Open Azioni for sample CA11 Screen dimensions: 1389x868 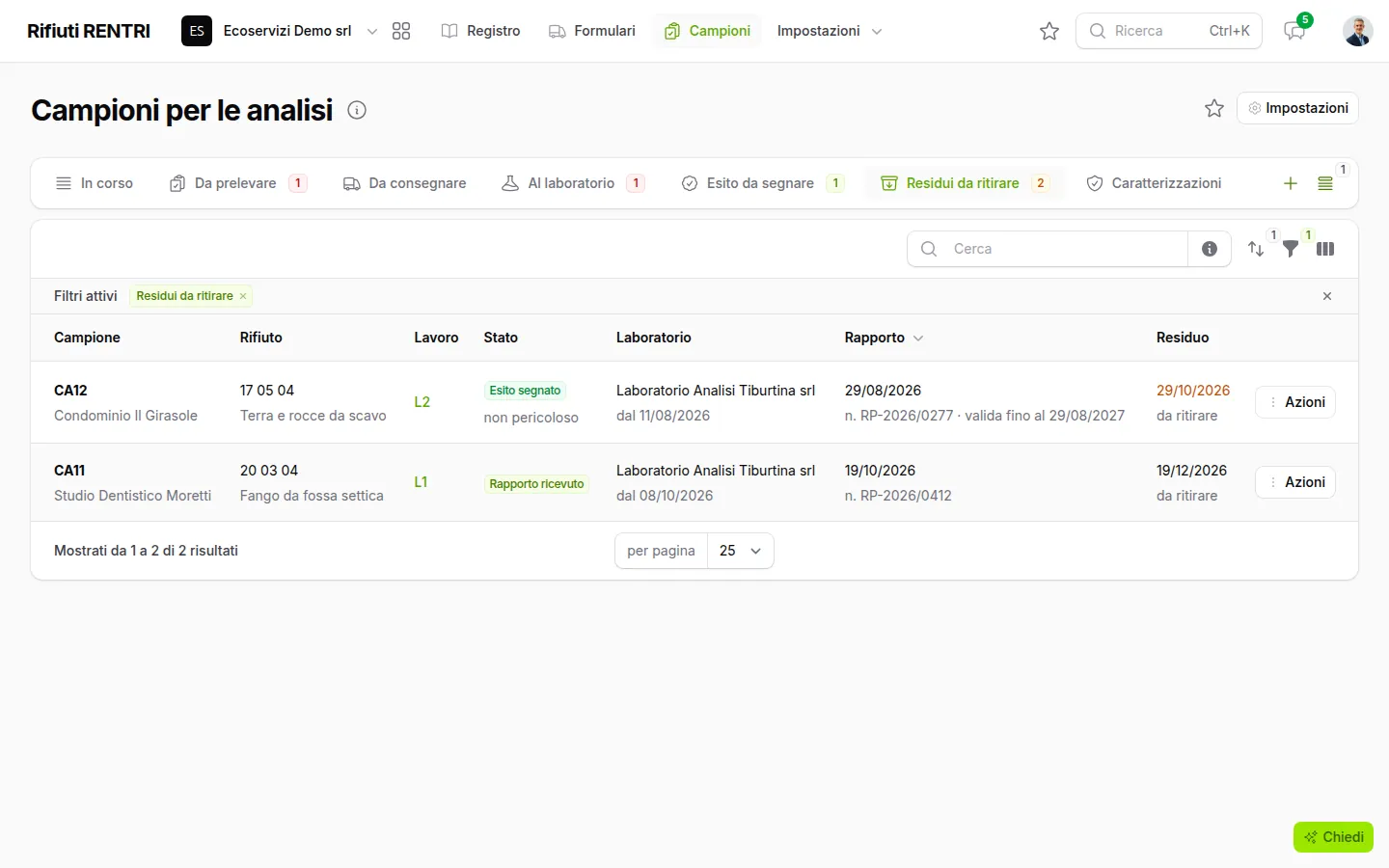click(x=1295, y=482)
